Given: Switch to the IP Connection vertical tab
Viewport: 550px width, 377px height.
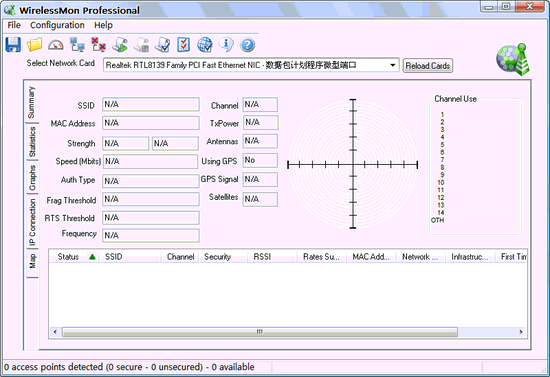Looking at the screenshot, I should tap(32, 222).
